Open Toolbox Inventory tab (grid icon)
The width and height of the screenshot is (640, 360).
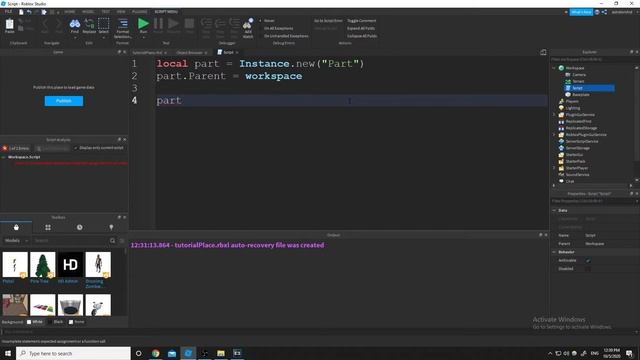(x=48, y=227)
